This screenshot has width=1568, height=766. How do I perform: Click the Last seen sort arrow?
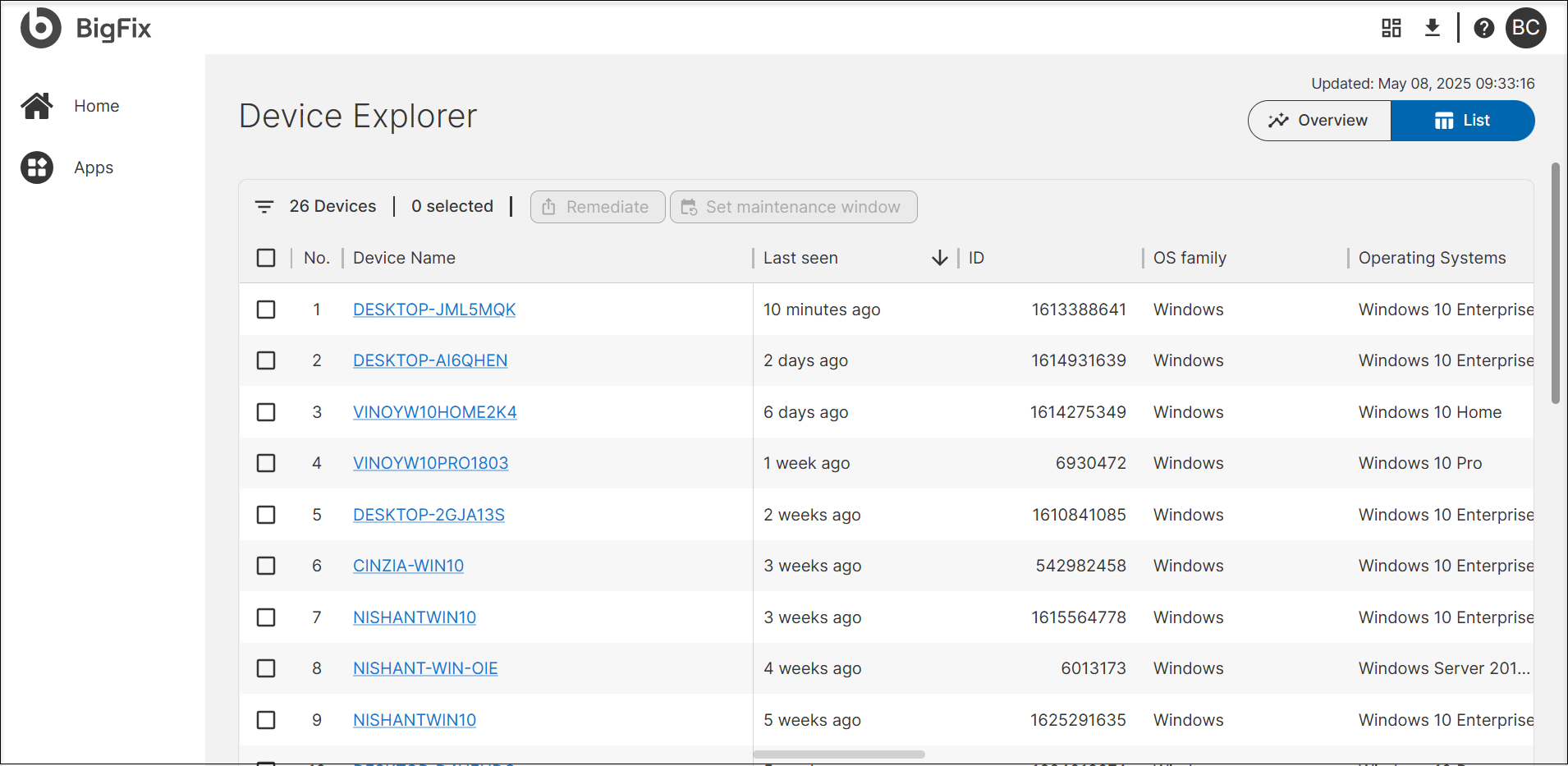pyautogui.click(x=938, y=258)
